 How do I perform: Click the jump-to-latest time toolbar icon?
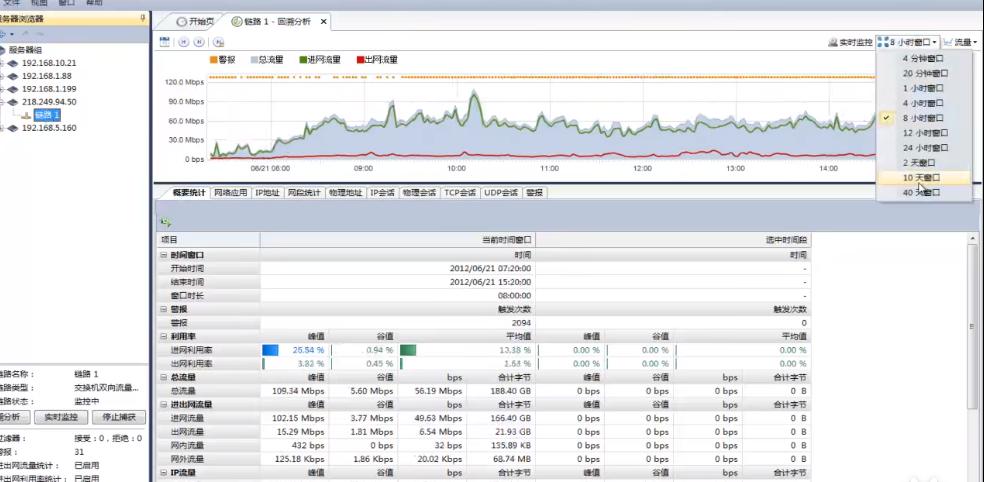click(x=218, y=42)
